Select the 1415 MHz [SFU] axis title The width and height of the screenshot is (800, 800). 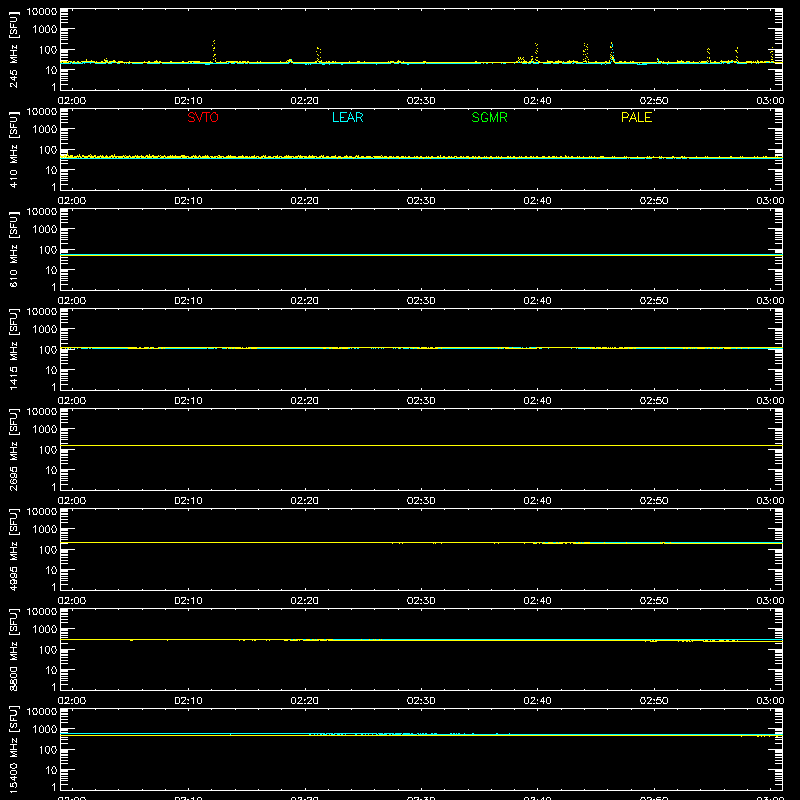pos(14,349)
